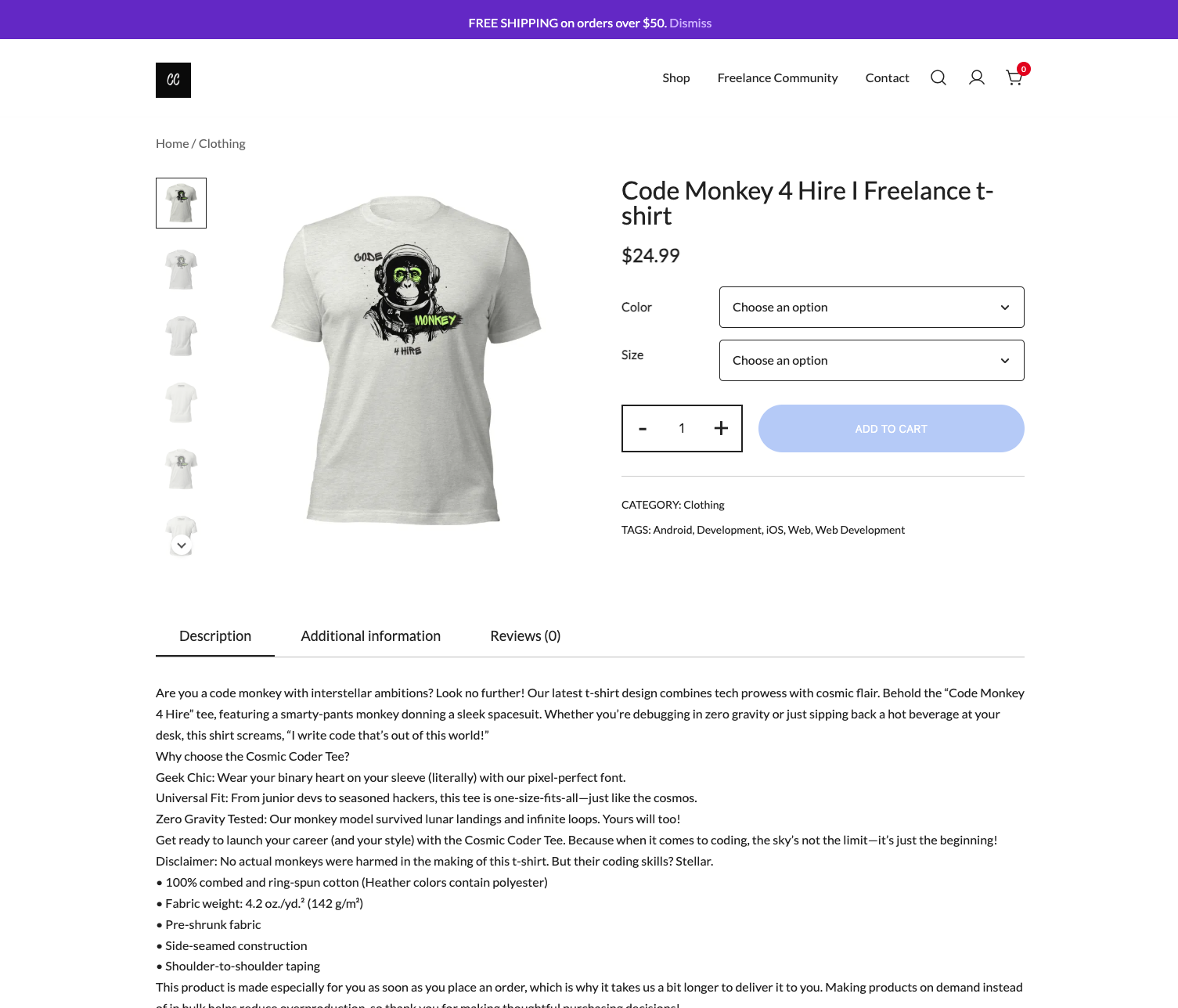Viewport: 1178px width, 1008px height.
Task: Dismiss the free shipping banner
Action: click(690, 23)
